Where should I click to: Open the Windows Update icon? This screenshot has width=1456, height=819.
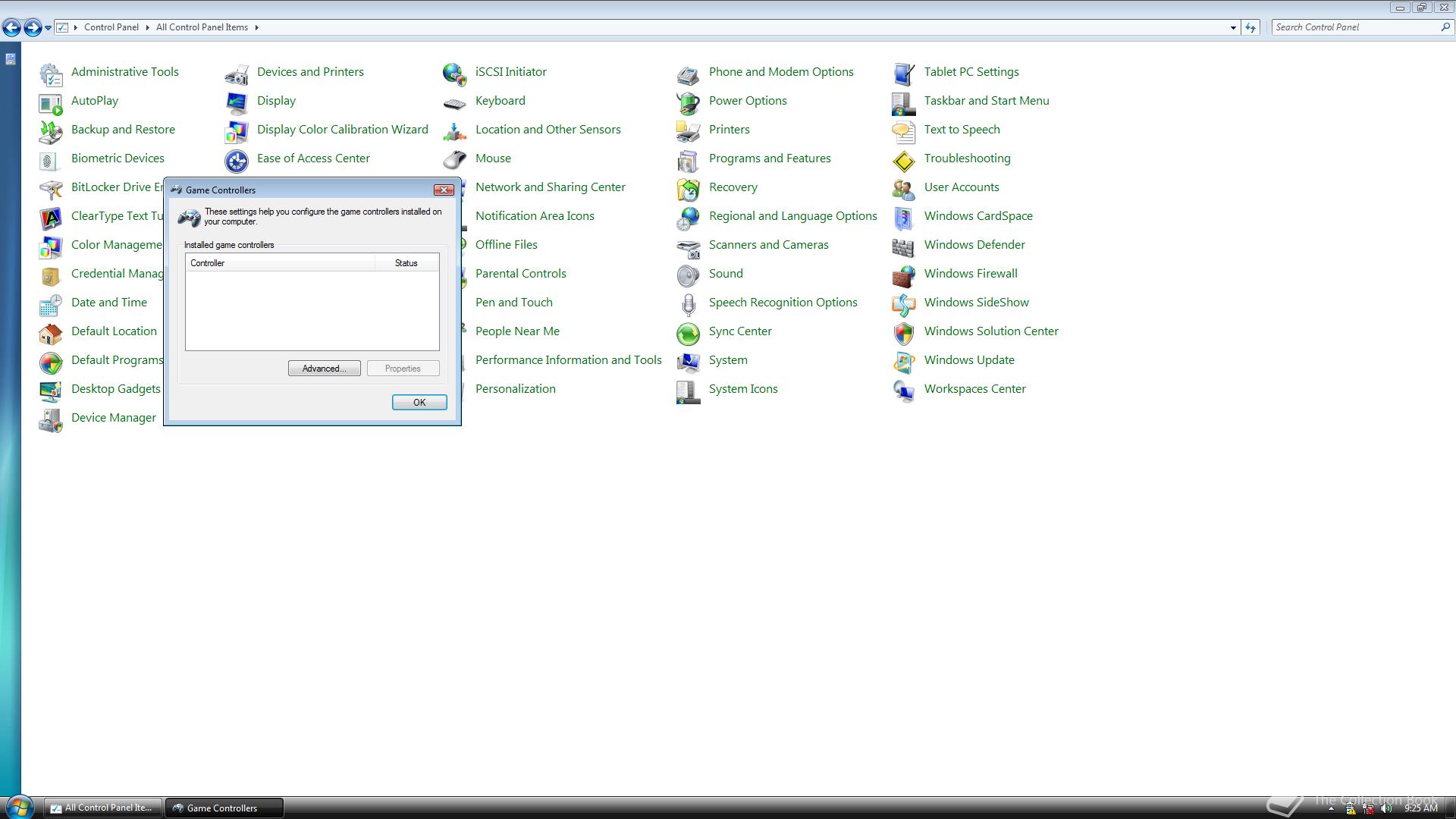click(x=904, y=362)
